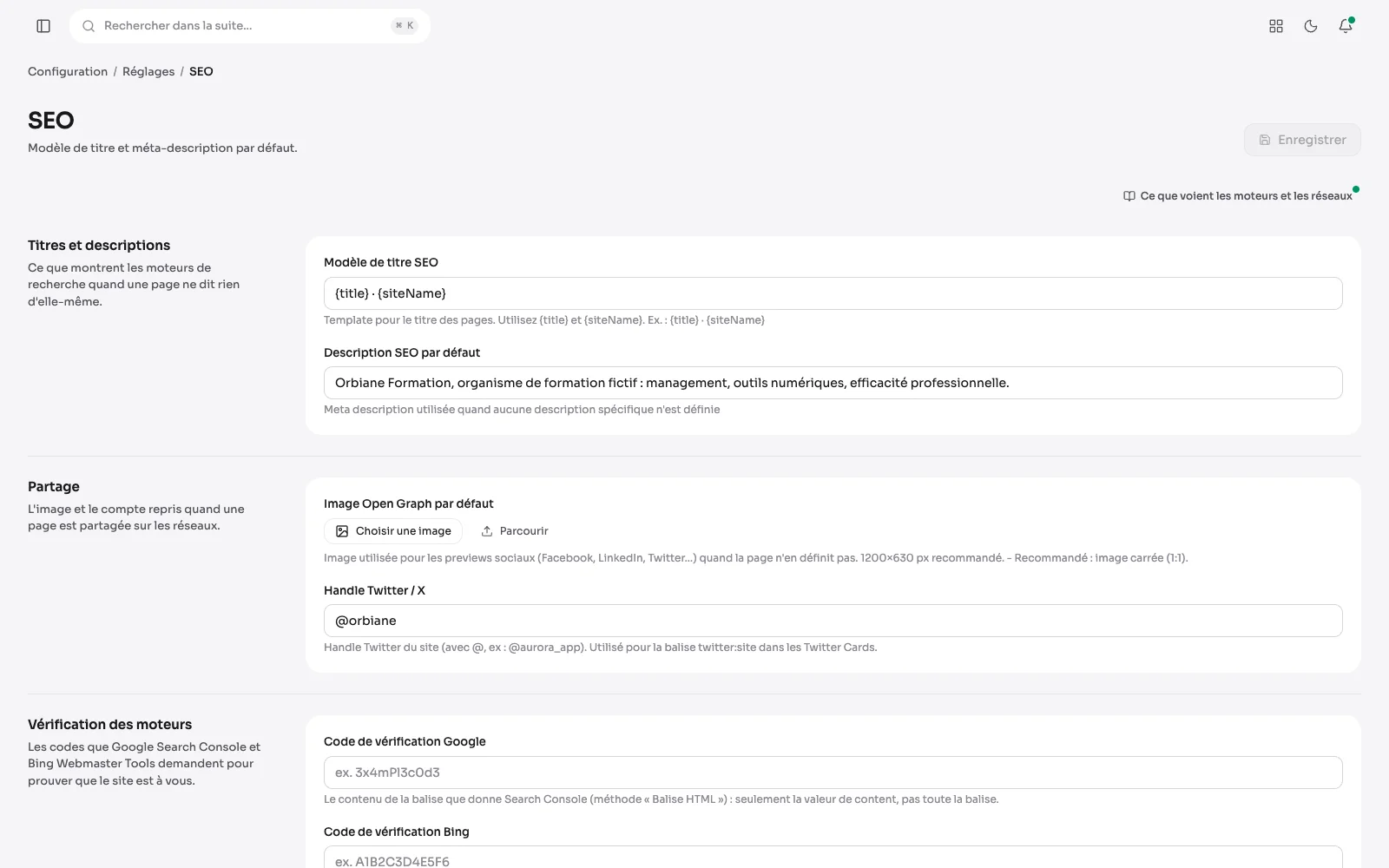Viewport: 1389px width, 868px height.
Task: Click the 'Partage' section heading
Action: (54, 487)
